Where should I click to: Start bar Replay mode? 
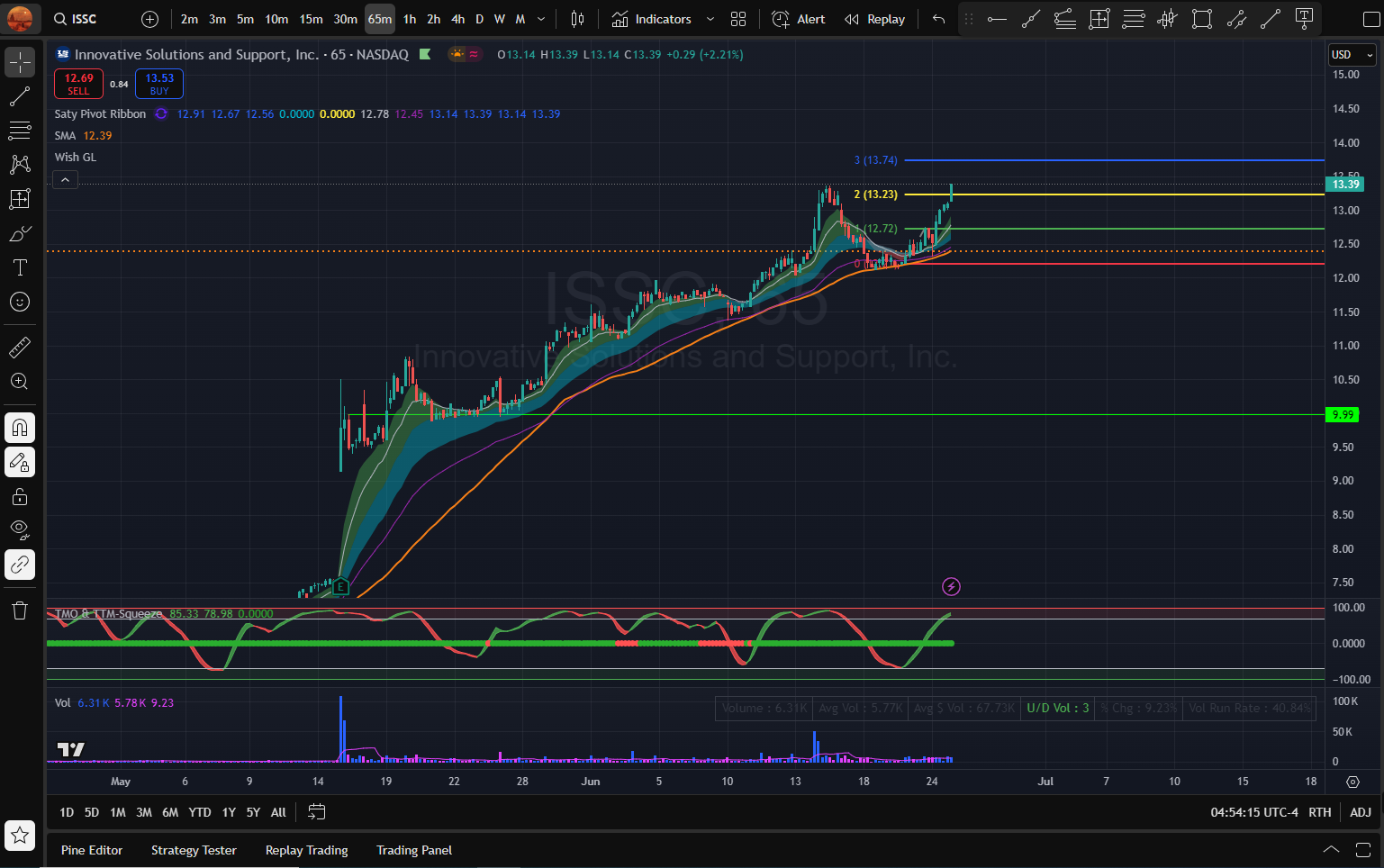[x=874, y=19]
